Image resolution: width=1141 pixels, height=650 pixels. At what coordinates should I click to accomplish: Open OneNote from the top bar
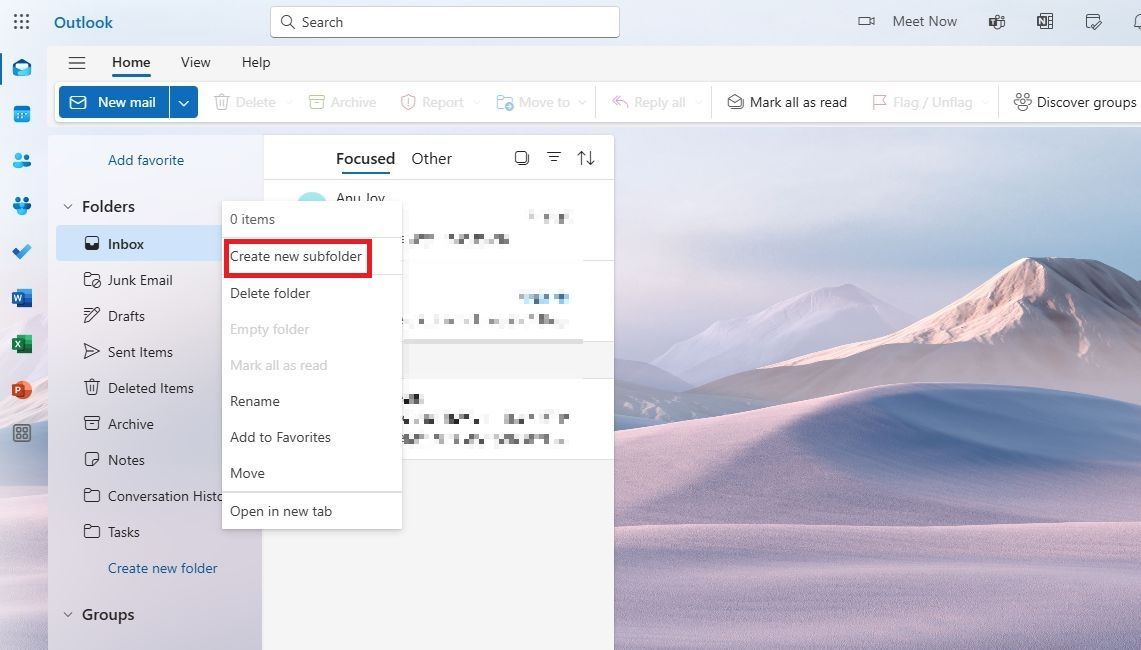pos(1044,21)
